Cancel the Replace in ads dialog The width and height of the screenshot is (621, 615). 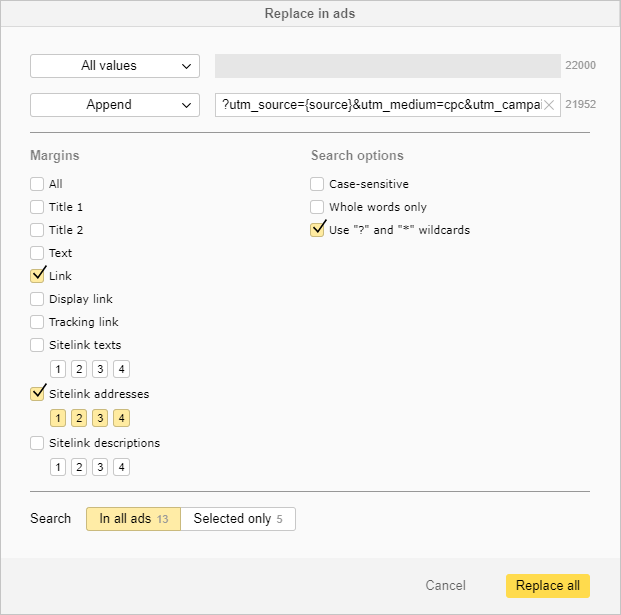tap(445, 585)
